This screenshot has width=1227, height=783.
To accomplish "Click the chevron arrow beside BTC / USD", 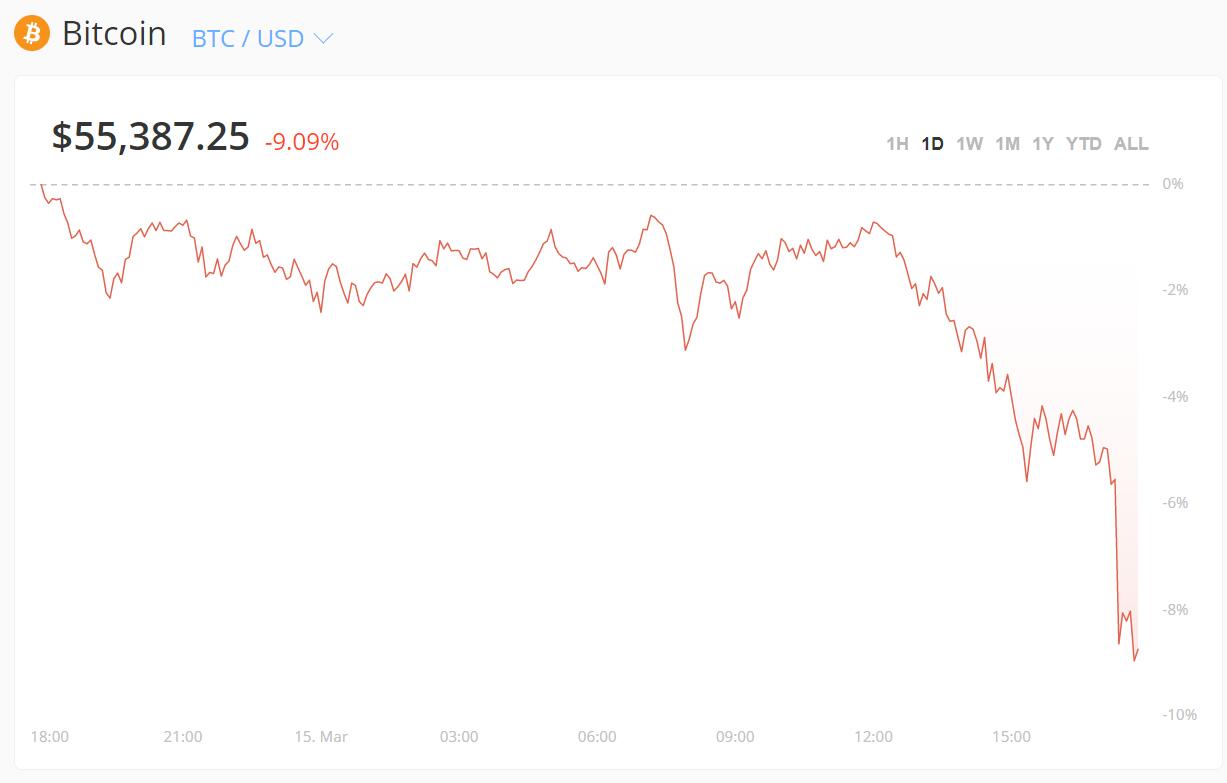I will [x=323, y=39].
